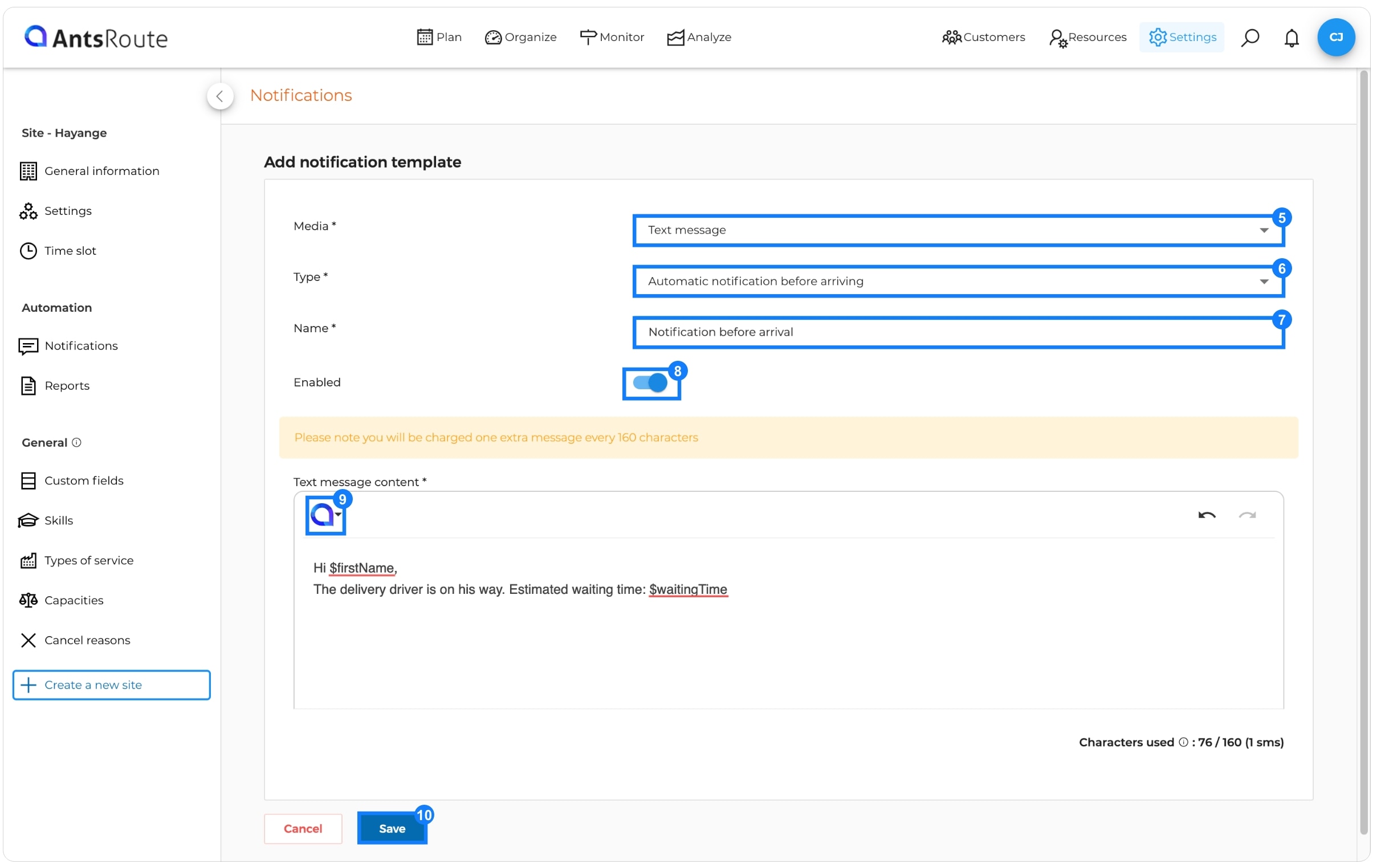Open Reports document icon
The width and height of the screenshot is (1373, 868).
(28, 386)
